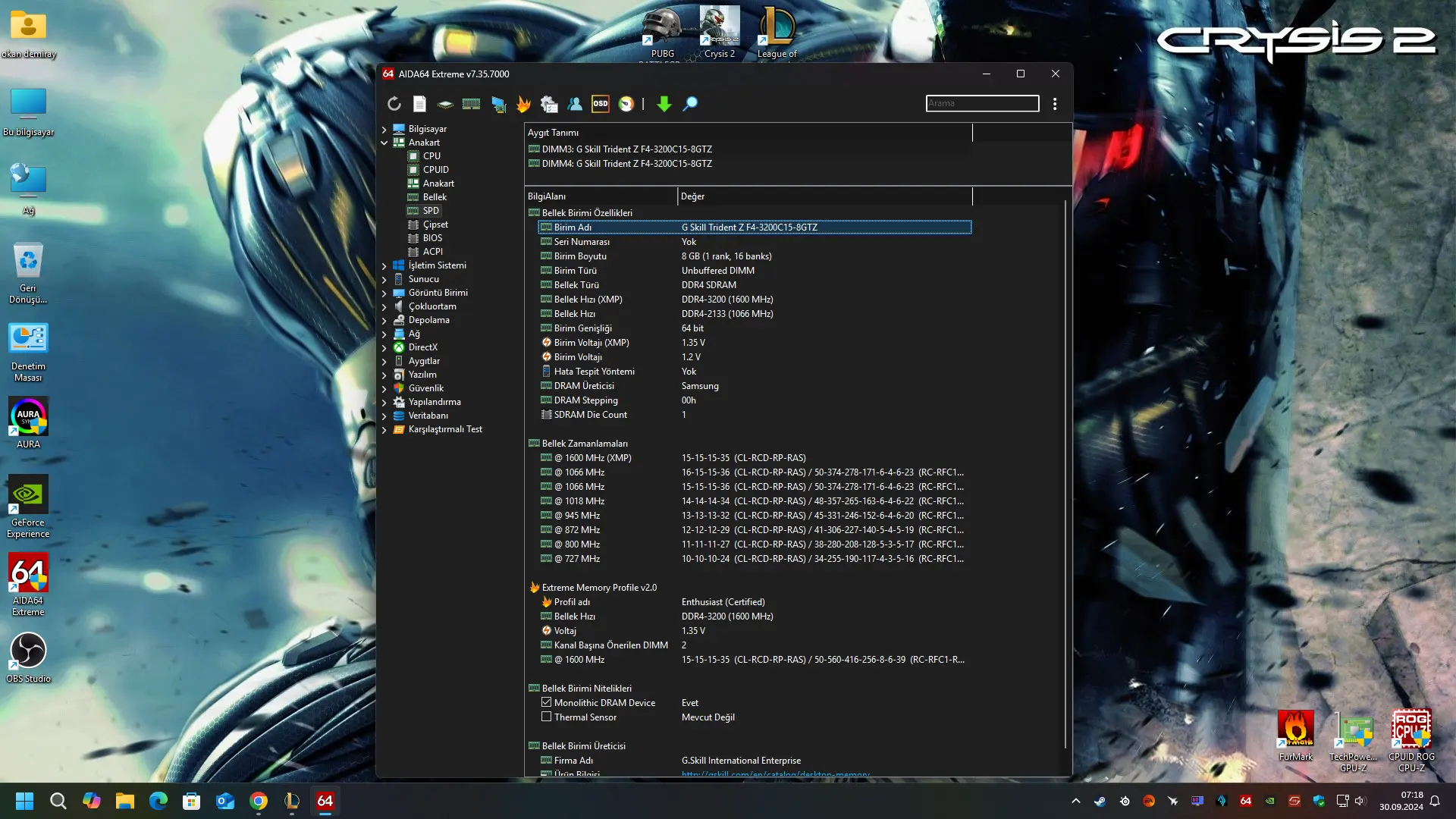Open the gskill.com product information link
This screenshot has width=1456, height=819.
coord(775,773)
